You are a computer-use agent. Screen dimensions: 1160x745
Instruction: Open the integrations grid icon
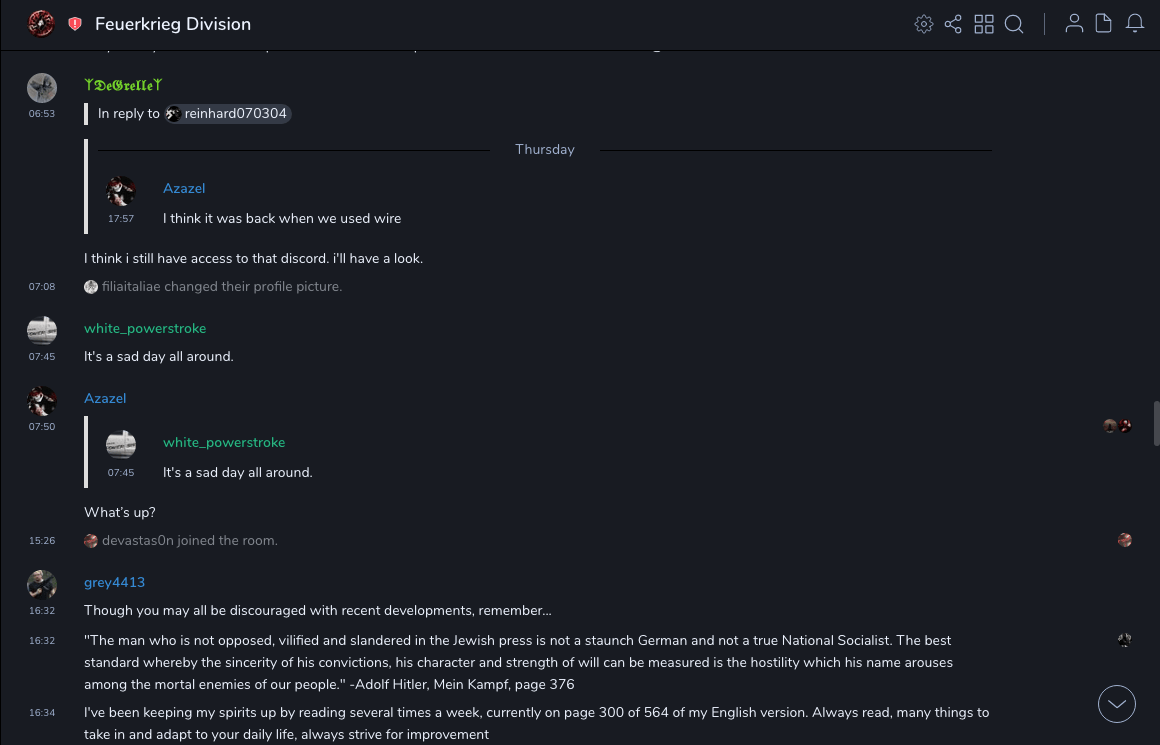[x=984, y=24]
